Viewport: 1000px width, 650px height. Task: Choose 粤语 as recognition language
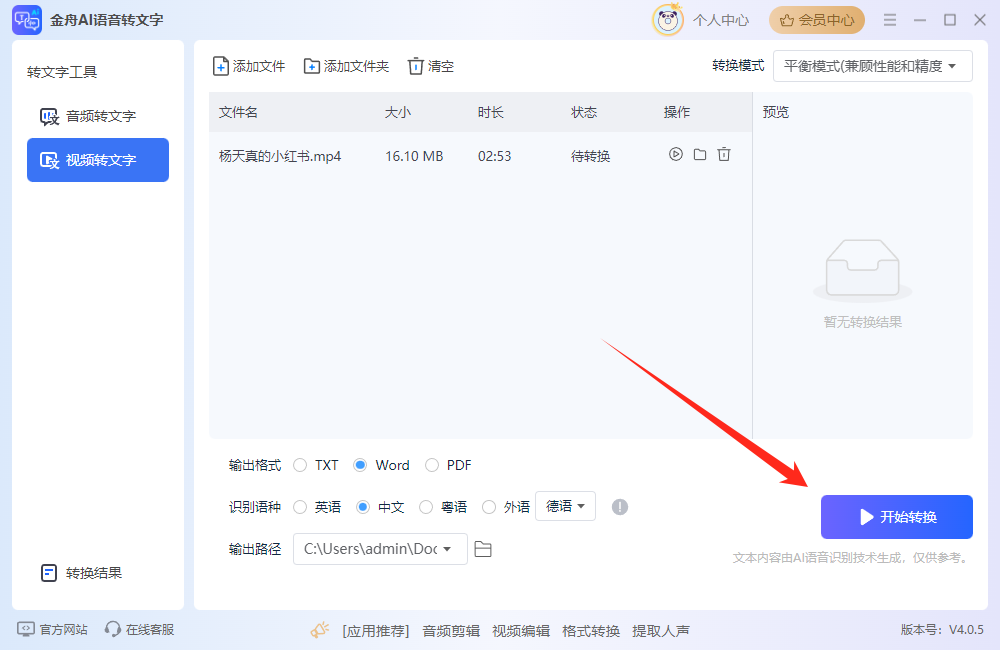click(x=426, y=507)
